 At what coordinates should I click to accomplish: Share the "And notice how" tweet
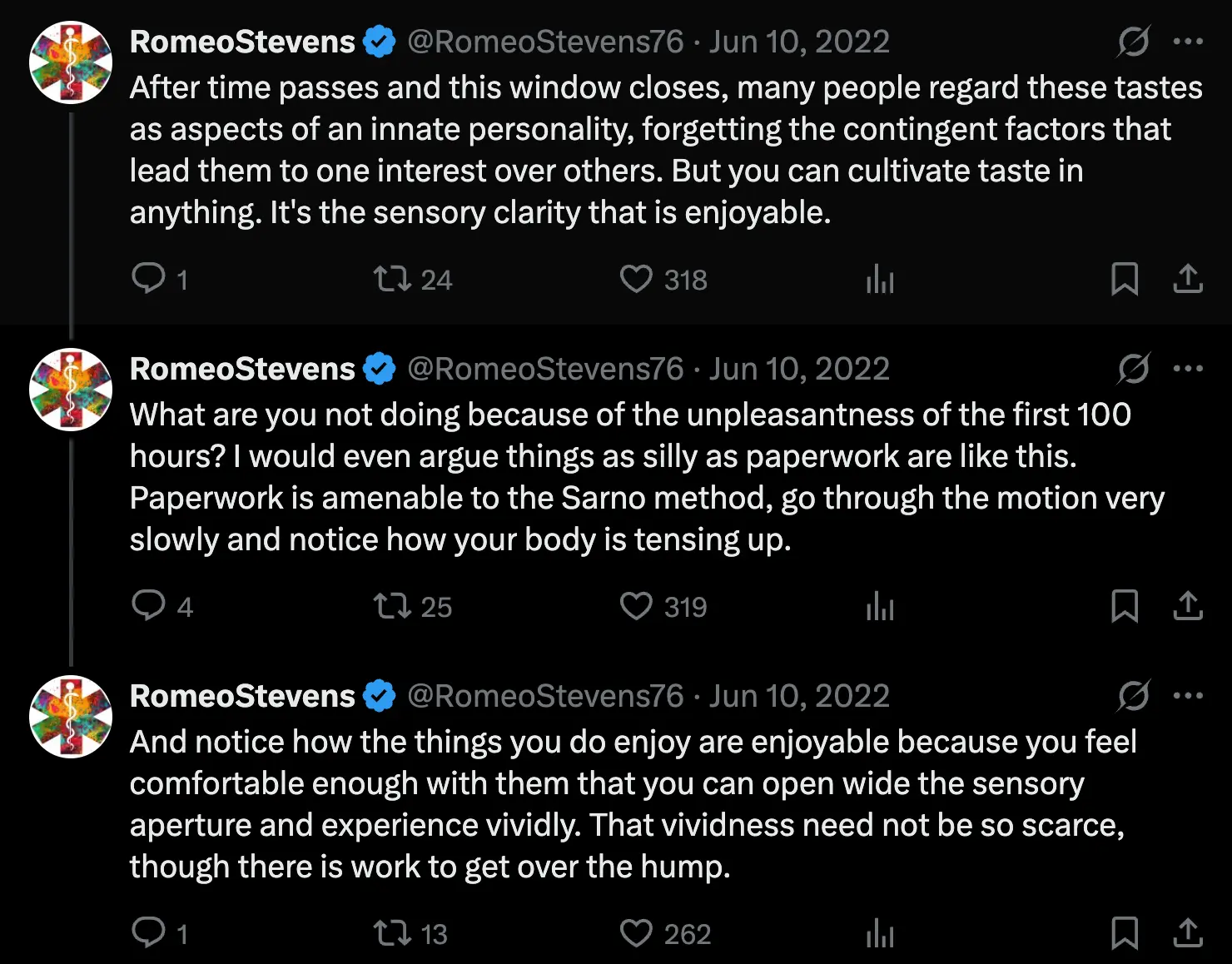point(1188,933)
